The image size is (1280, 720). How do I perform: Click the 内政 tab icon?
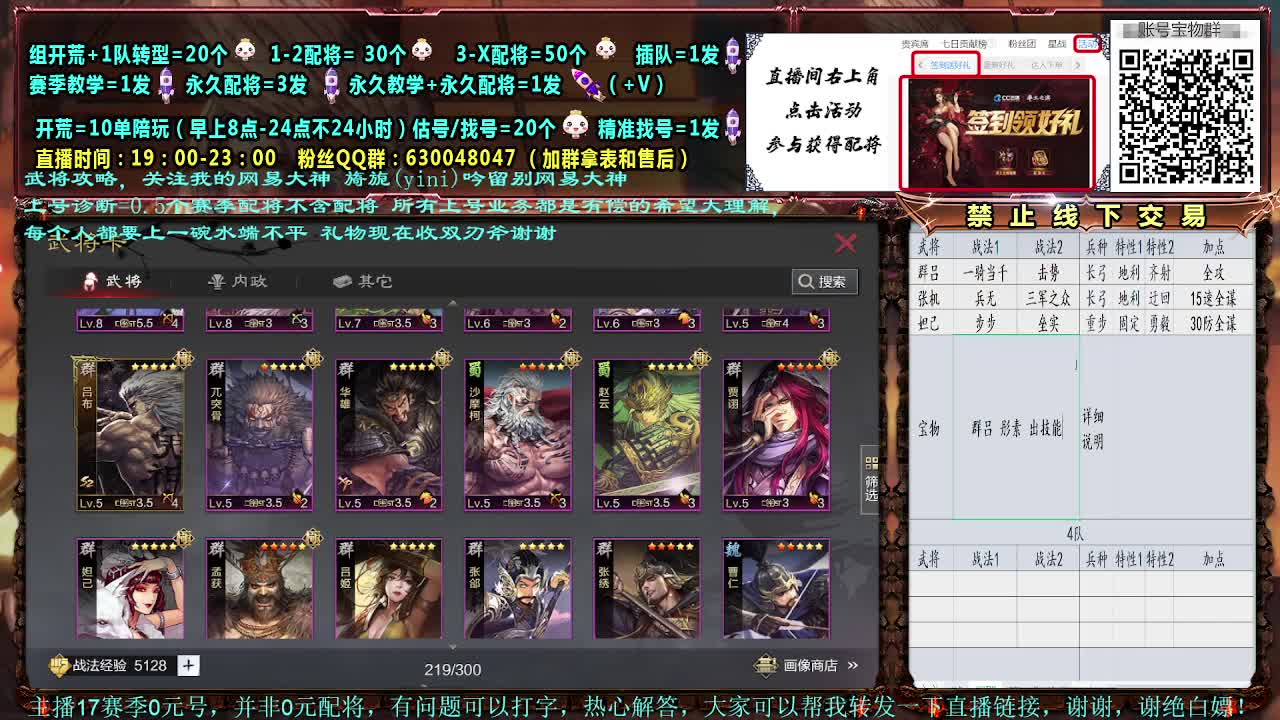216,281
